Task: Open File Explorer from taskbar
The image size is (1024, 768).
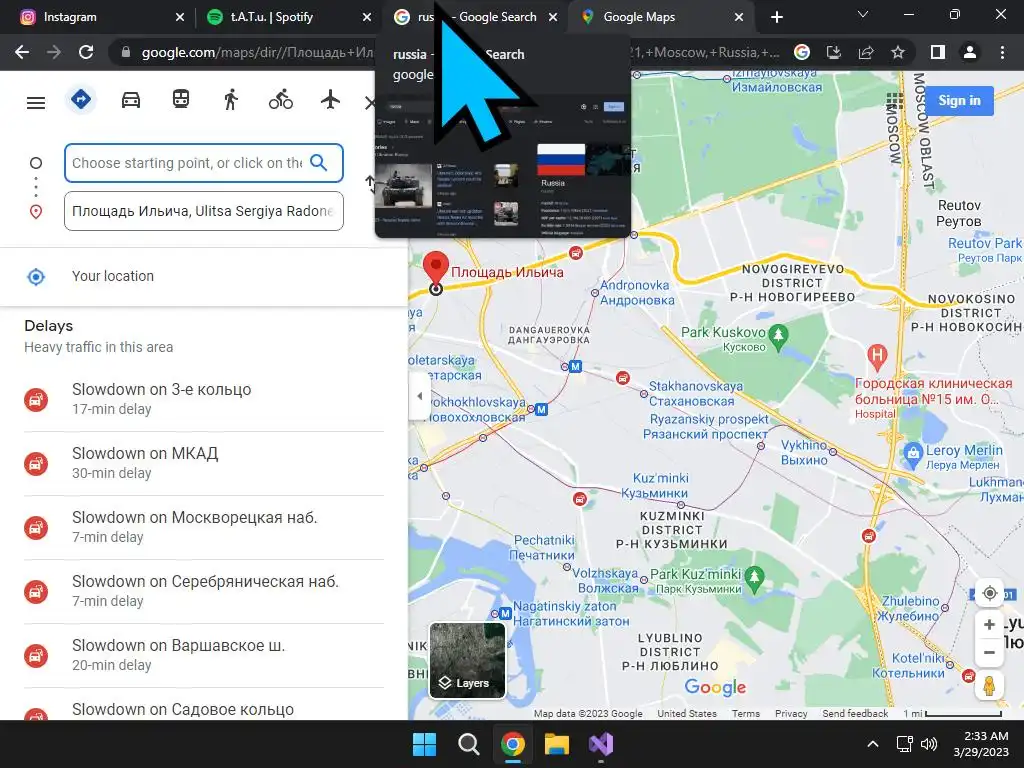Action: (557, 744)
